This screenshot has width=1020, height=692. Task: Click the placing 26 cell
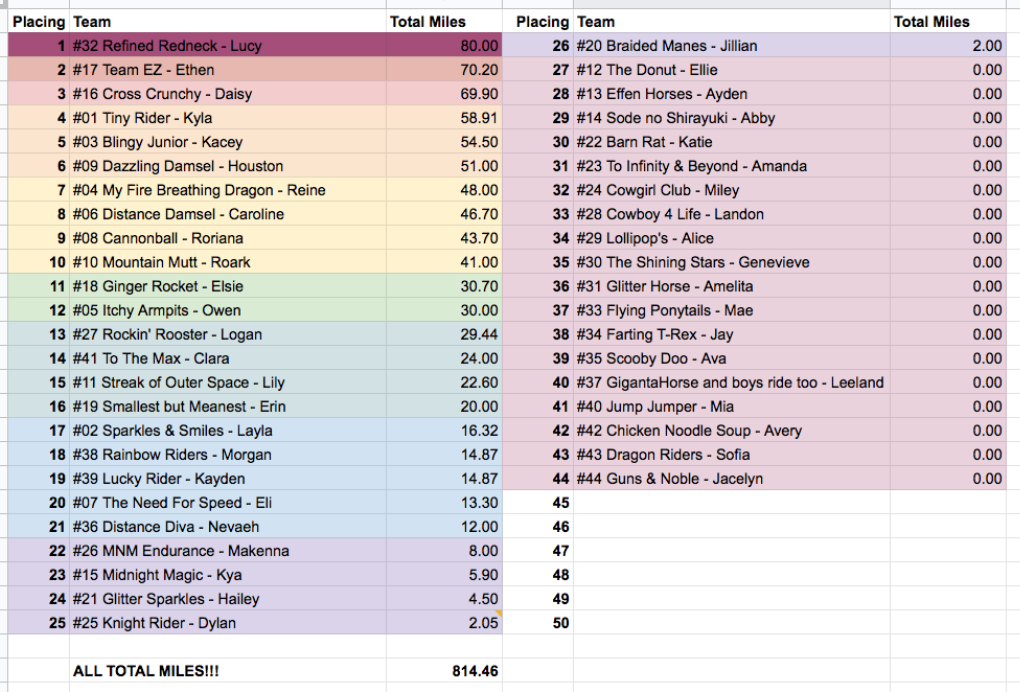pyautogui.click(x=538, y=46)
